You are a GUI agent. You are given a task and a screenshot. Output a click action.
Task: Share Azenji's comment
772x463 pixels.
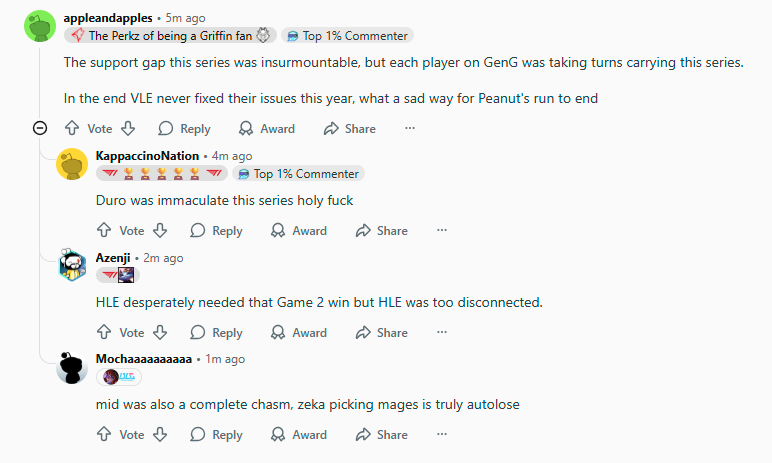382,332
